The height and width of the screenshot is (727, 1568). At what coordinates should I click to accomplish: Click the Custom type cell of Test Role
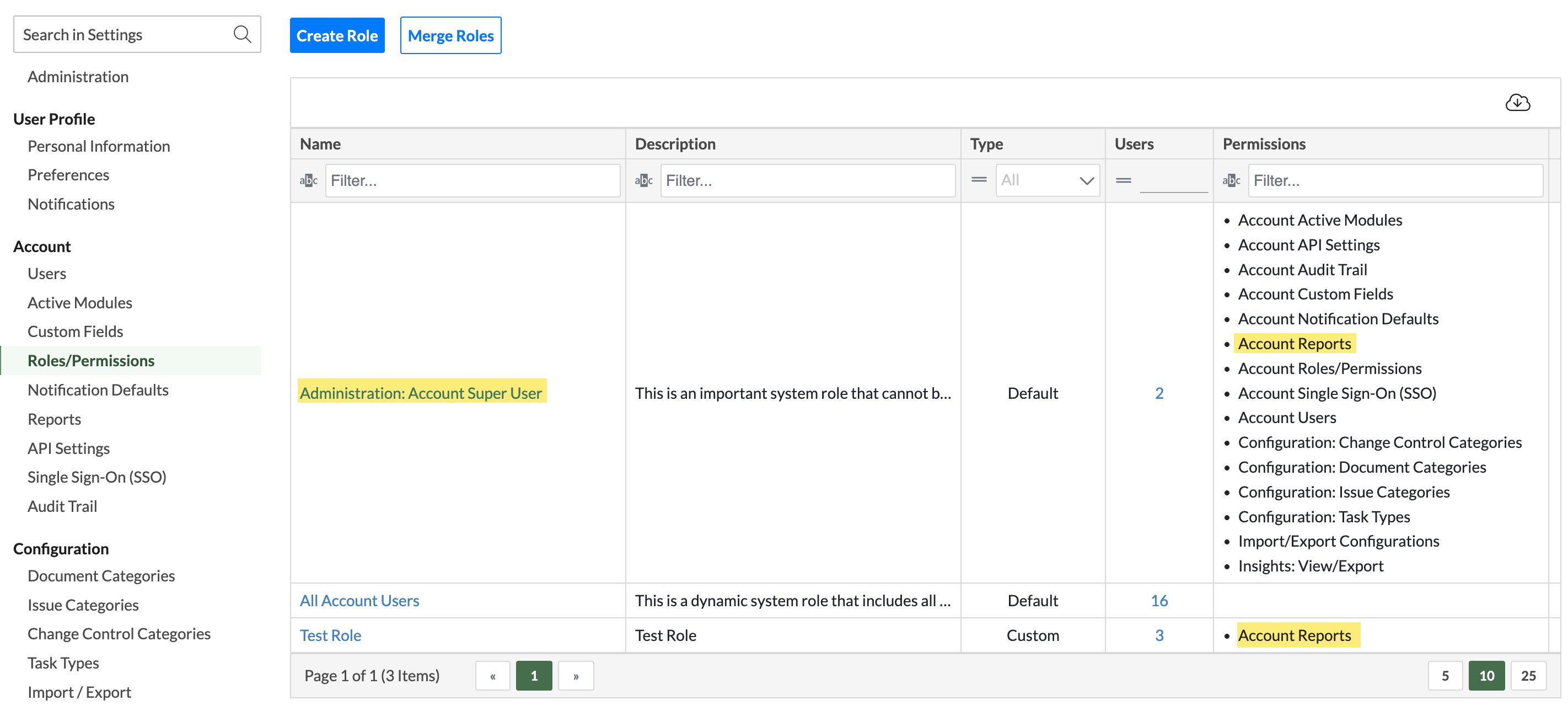coord(1032,635)
